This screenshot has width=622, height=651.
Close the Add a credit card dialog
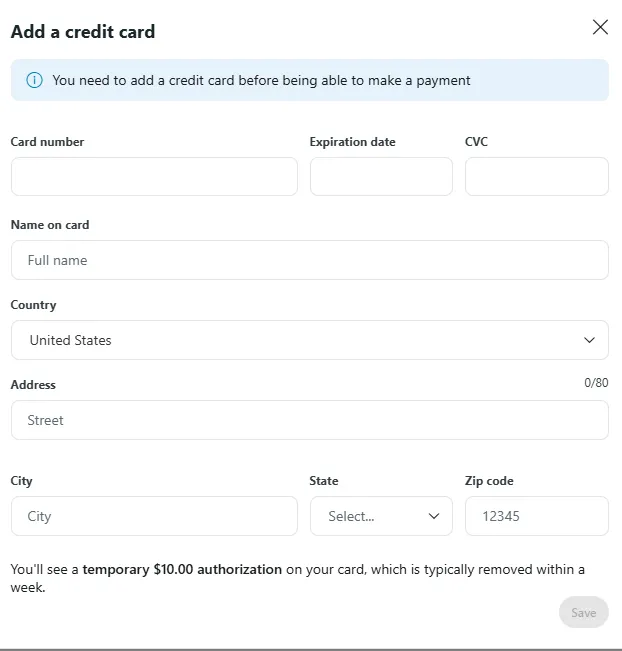point(600,27)
